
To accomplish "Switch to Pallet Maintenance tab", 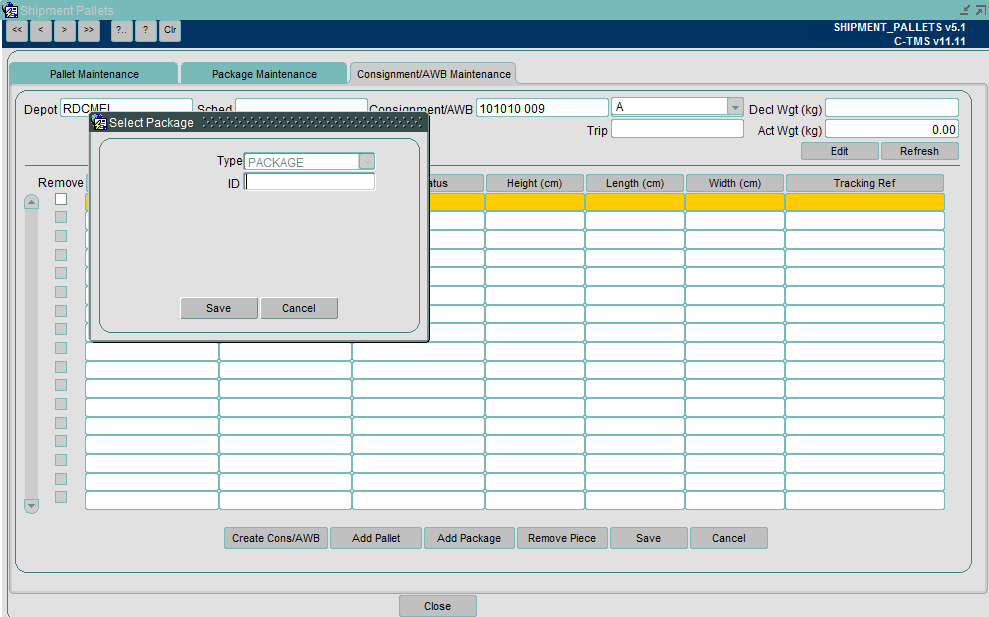I will [94, 74].
